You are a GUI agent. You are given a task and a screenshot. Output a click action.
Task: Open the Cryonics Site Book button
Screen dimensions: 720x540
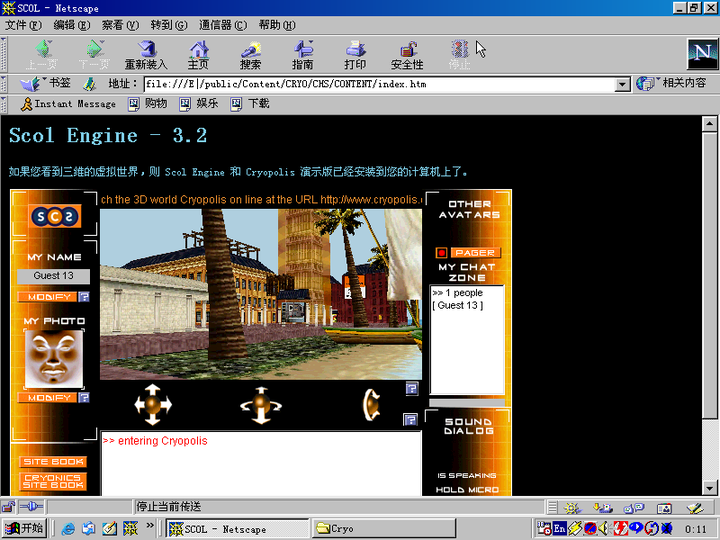click(53, 481)
